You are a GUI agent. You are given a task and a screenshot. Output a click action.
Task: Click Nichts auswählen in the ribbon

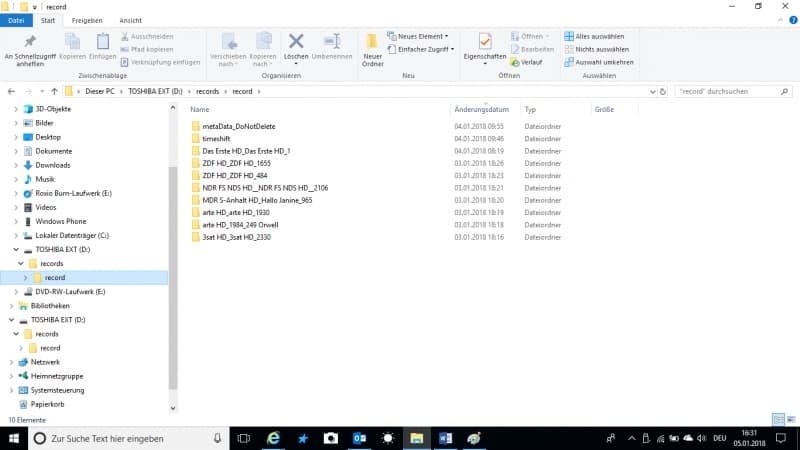click(597, 49)
